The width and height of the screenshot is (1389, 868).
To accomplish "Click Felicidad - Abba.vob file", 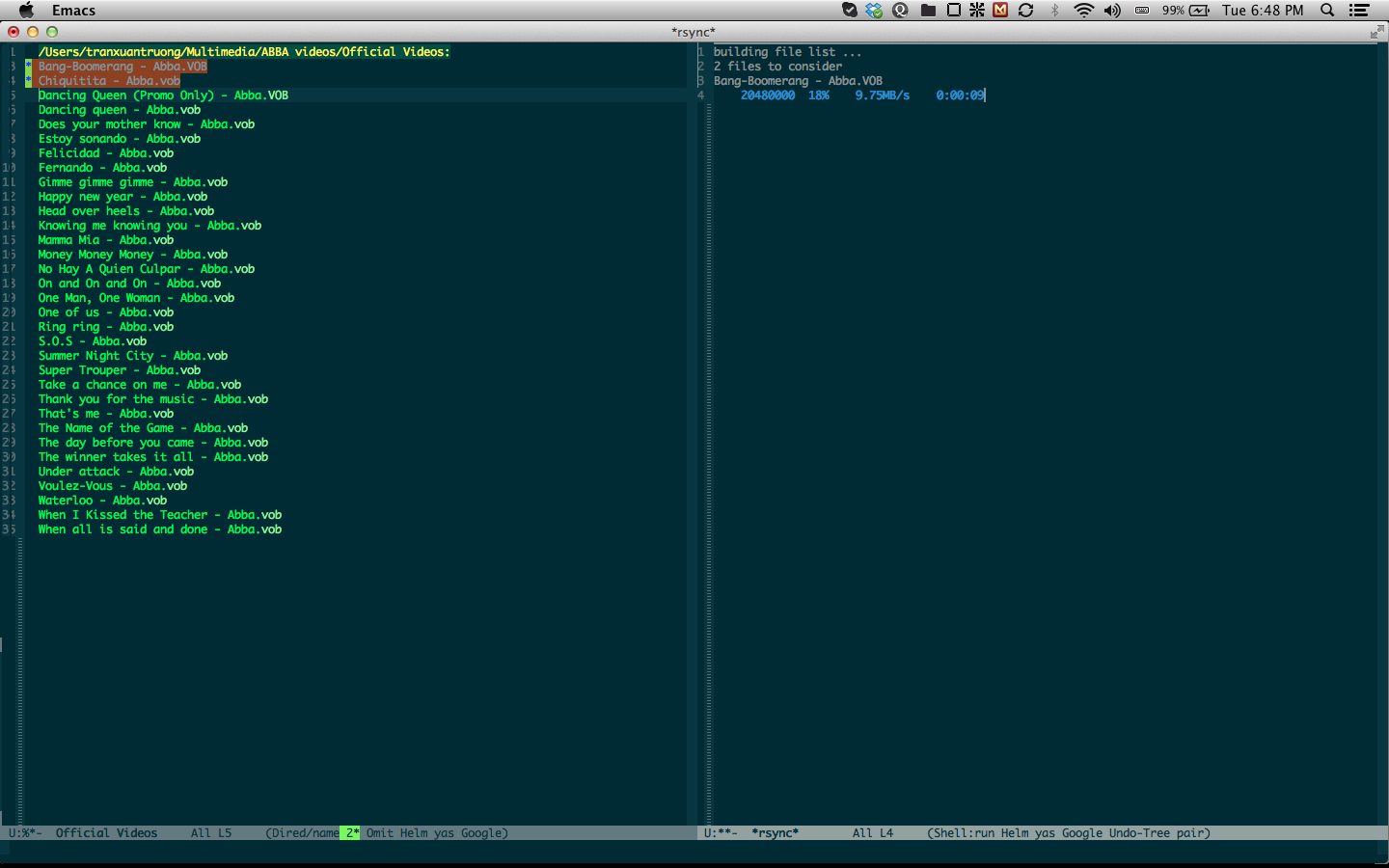I will point(106,153).
